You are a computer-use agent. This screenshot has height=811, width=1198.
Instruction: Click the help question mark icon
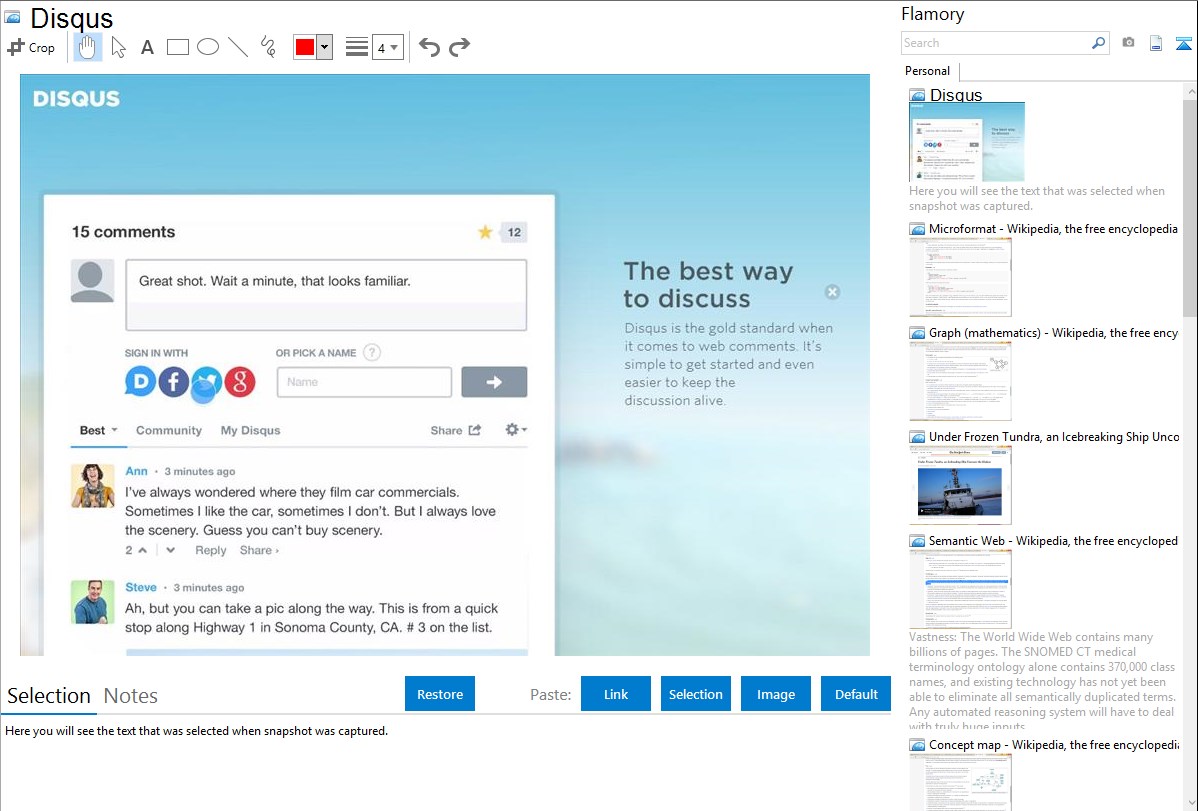coord(372,352)
